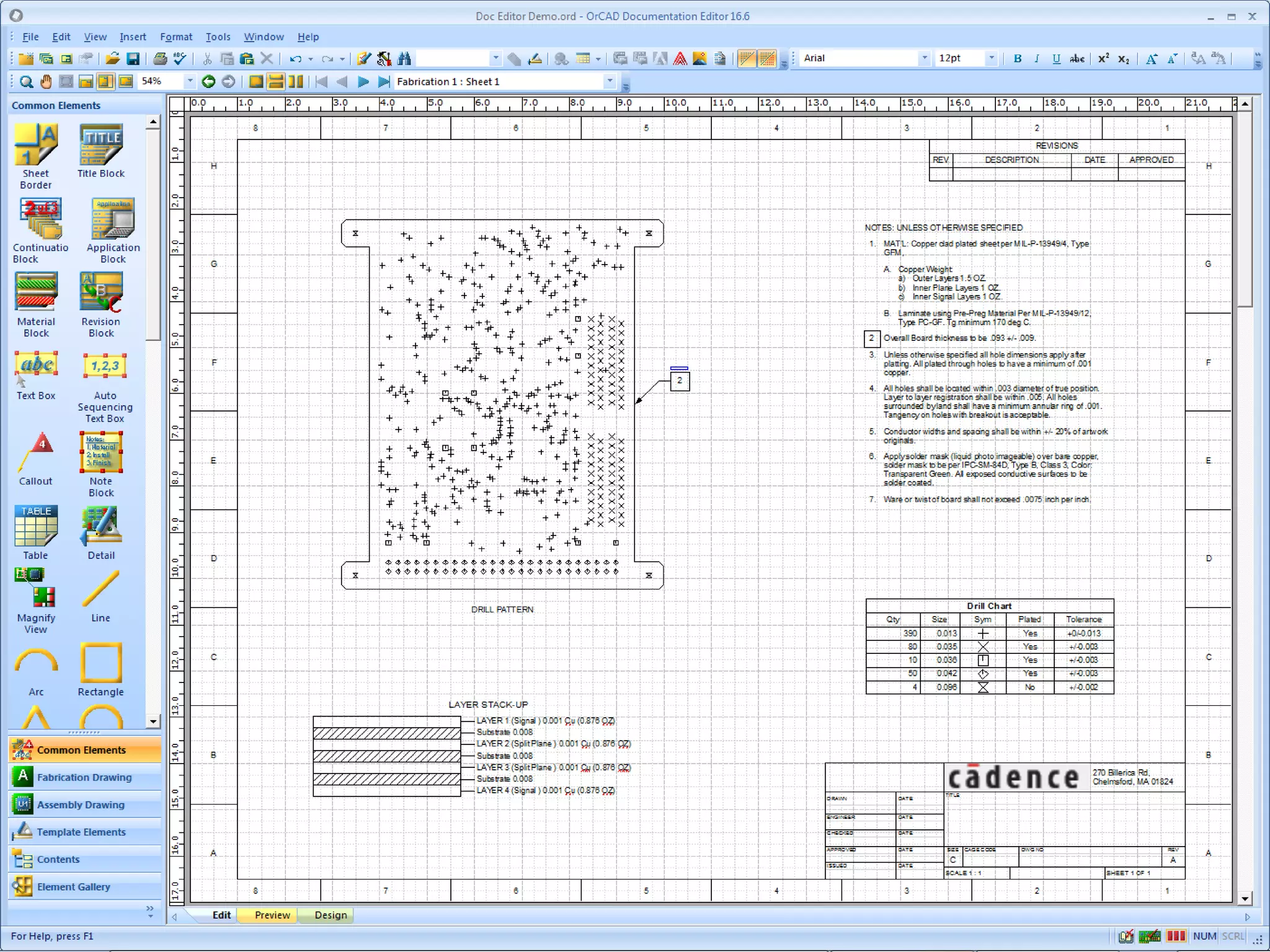Select the Arc drawing tool
The width and height of the screenshot is (1270, 952).
(x=36, y=669)
